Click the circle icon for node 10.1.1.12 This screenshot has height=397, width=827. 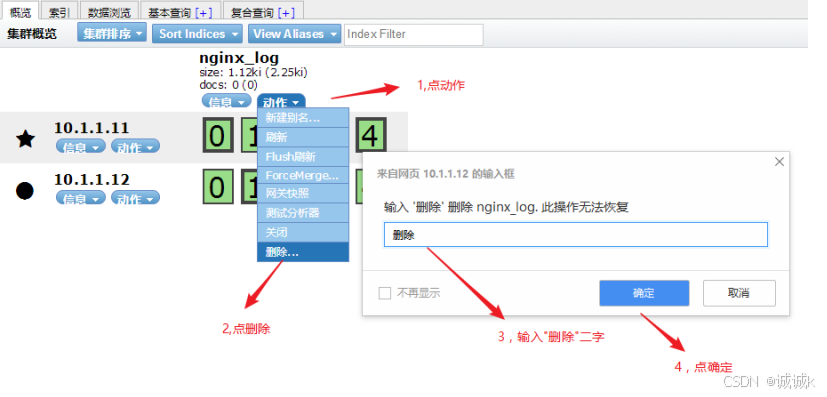point(25,190)
